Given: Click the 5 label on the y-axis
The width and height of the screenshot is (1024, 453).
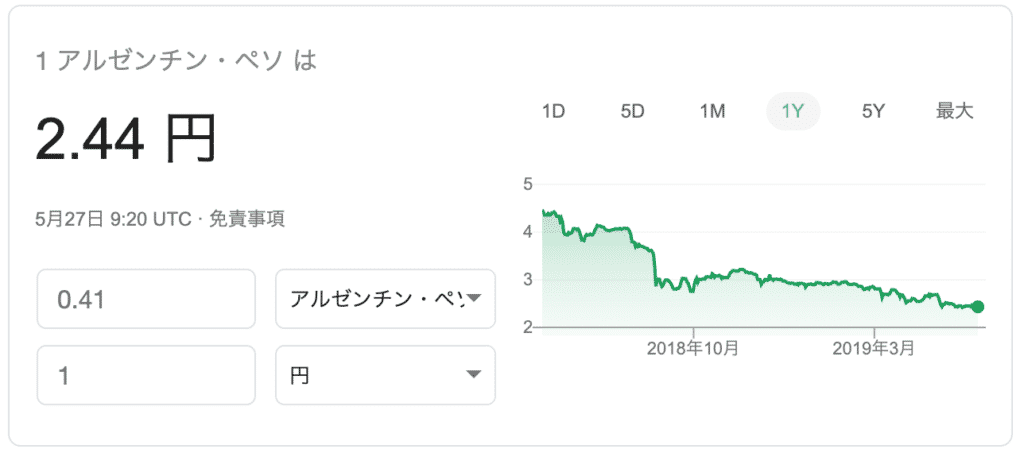Looking at the screenshot, I should (x=528, y=184).
